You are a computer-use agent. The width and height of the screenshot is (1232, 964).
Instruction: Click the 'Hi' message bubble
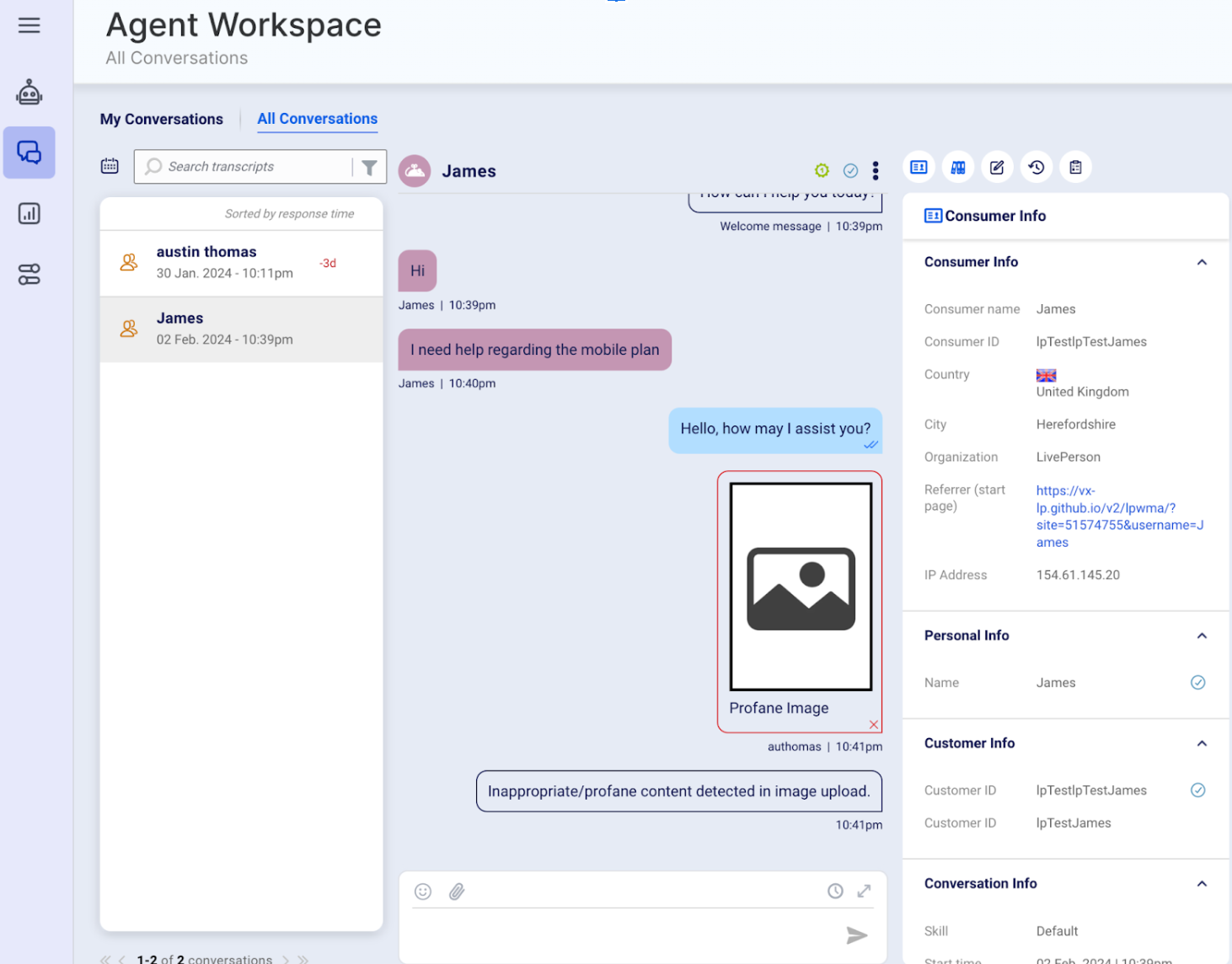[x=417, y=270]
